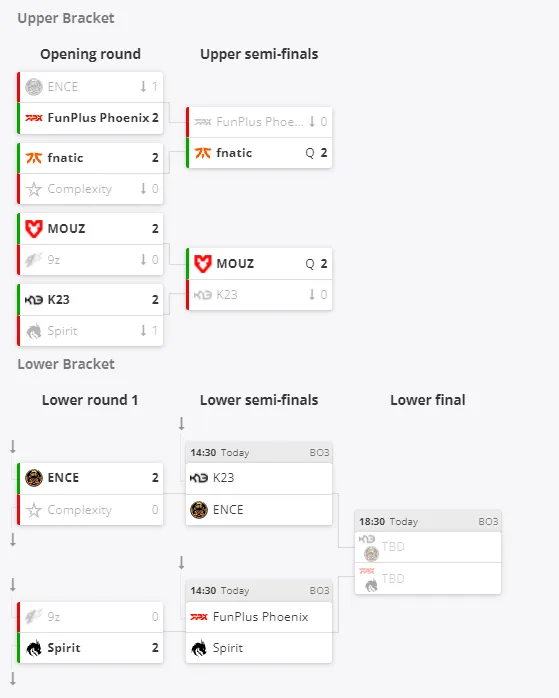Click the K23 logo in Opening round

click(34, 300)
